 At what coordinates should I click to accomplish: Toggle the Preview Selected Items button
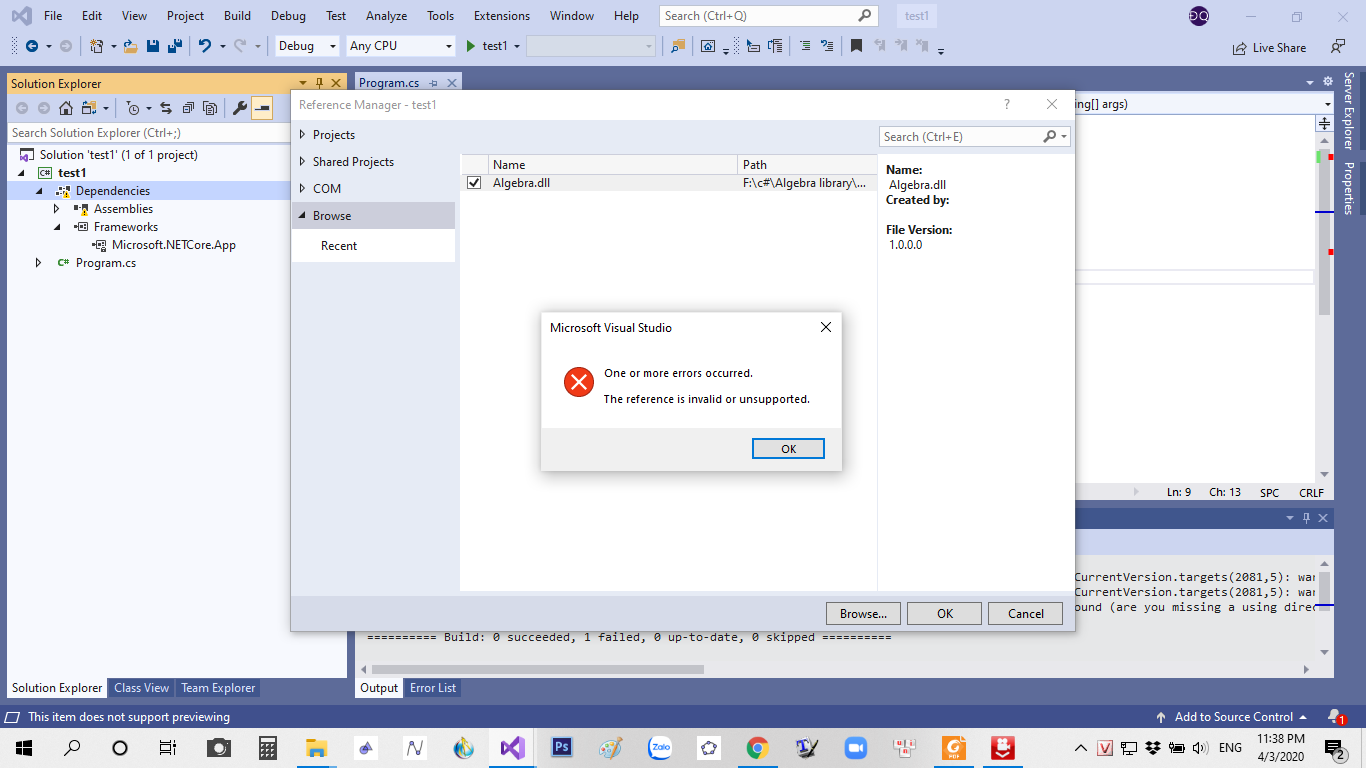click(262, 108)
